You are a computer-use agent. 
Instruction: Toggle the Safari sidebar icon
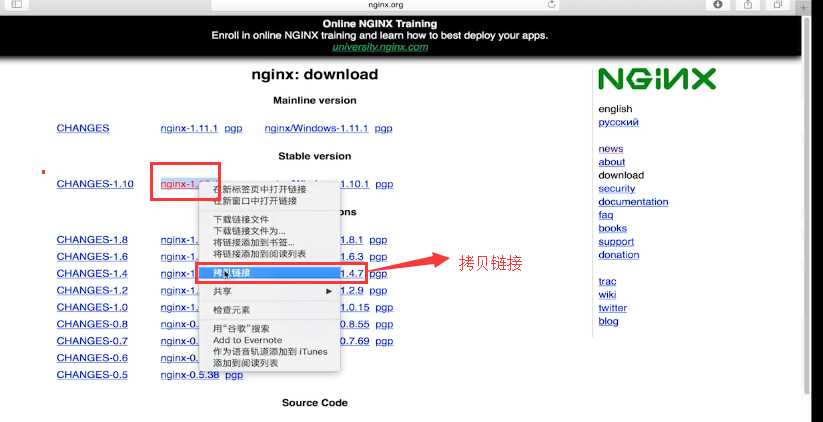point(17,4)
